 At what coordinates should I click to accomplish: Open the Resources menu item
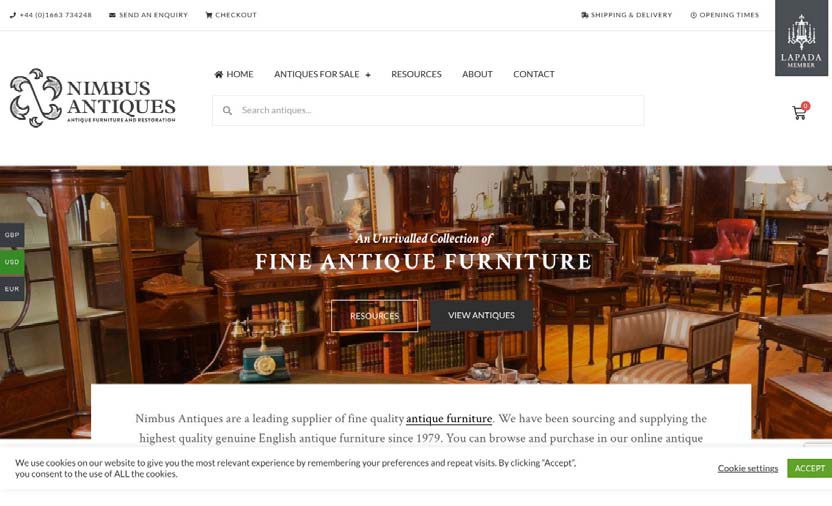click(x=416, y=74)
